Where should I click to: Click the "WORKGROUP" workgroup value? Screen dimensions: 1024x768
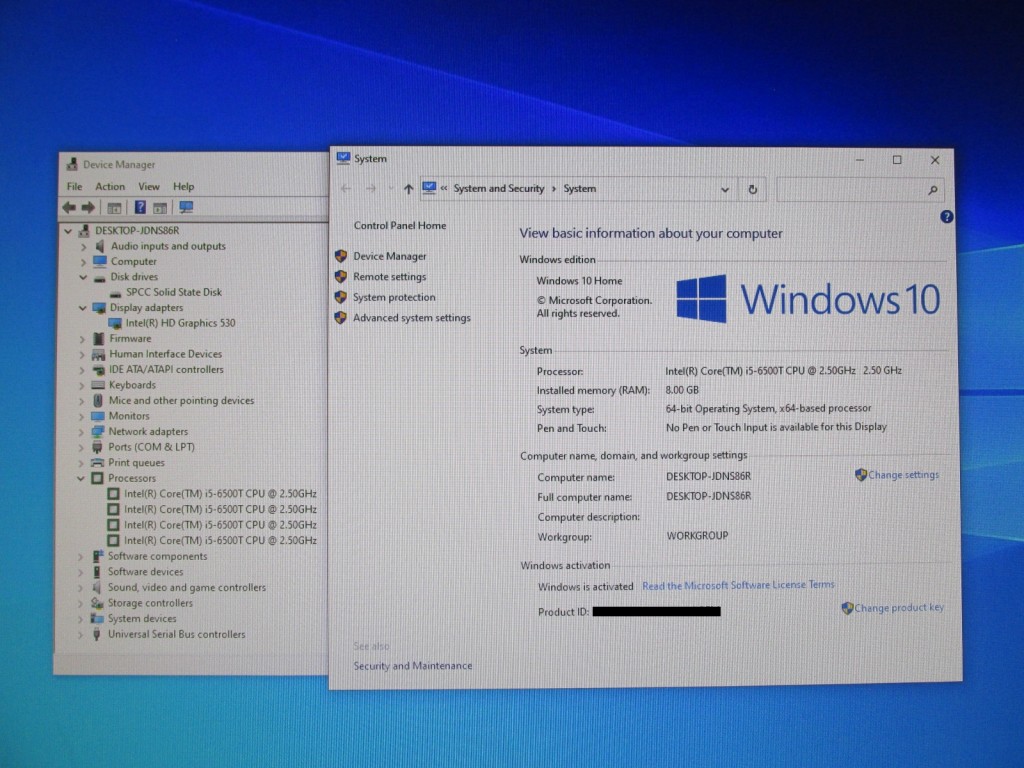(x=697, y=536)
